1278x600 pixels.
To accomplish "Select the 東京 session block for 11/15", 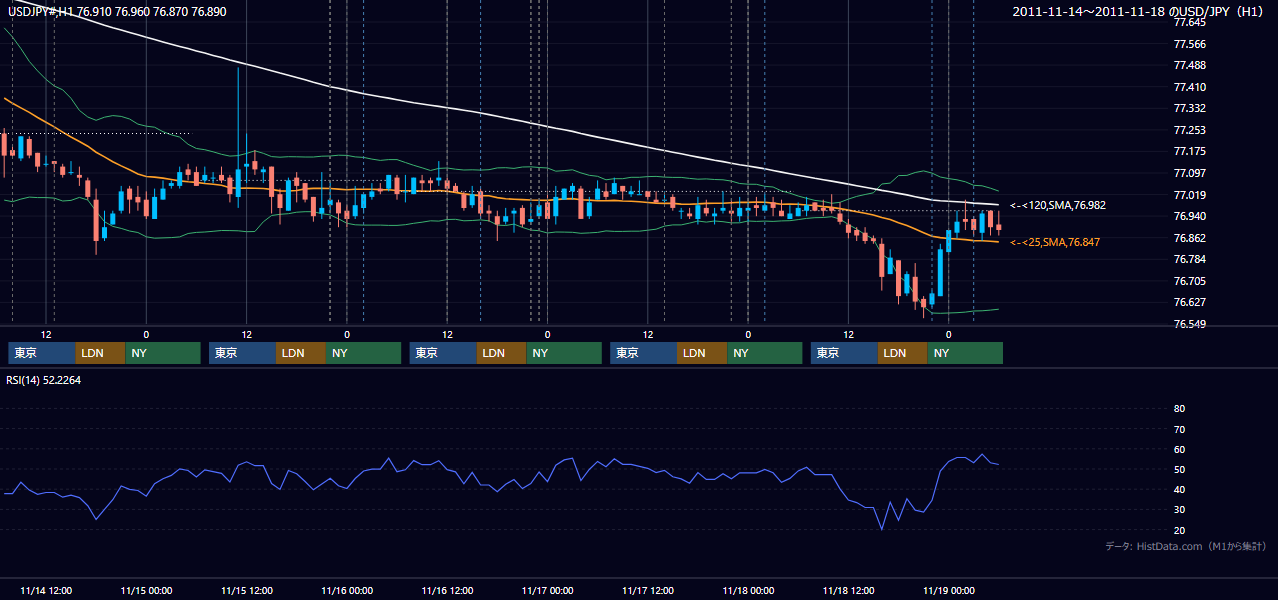I will 242,353.
